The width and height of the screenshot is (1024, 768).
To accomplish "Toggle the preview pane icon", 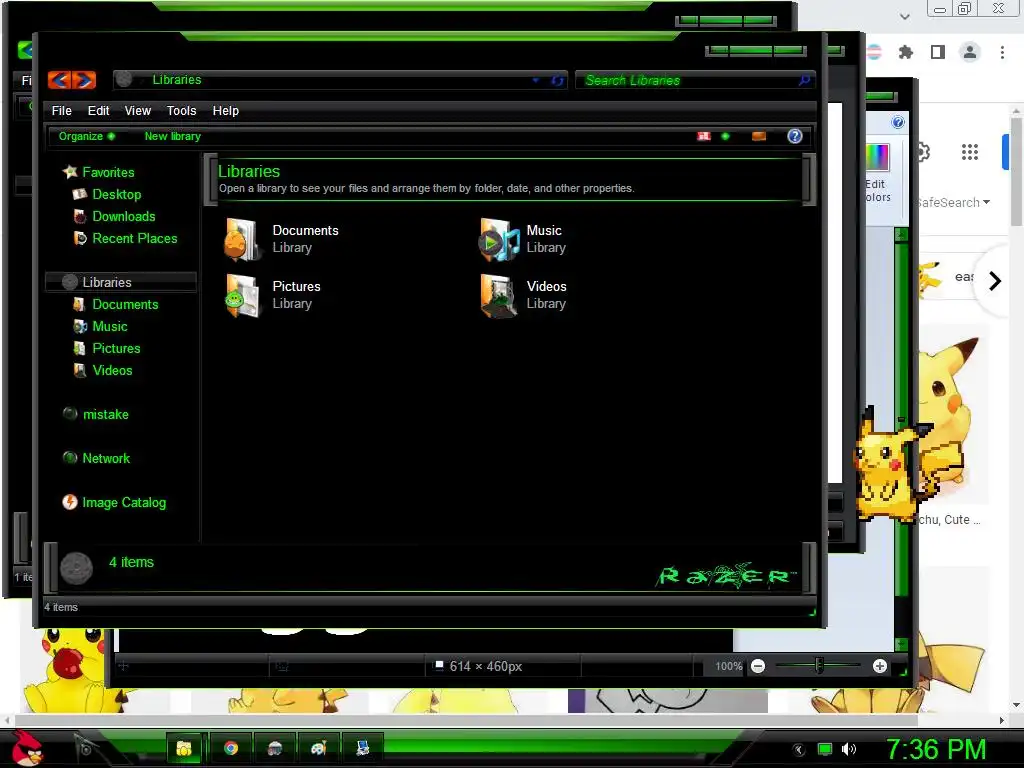I will [x=759, y=136].
